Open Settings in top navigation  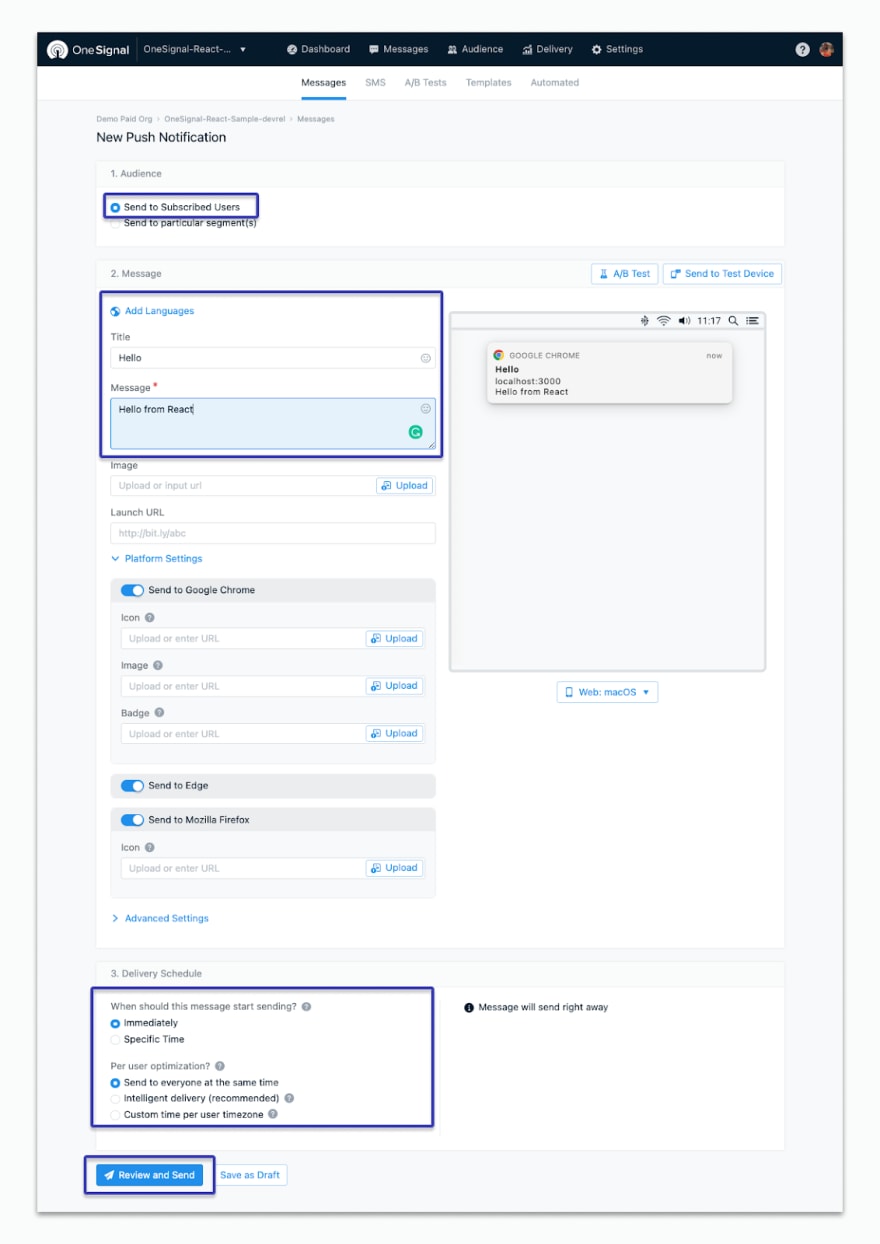(x=617, y=49)
